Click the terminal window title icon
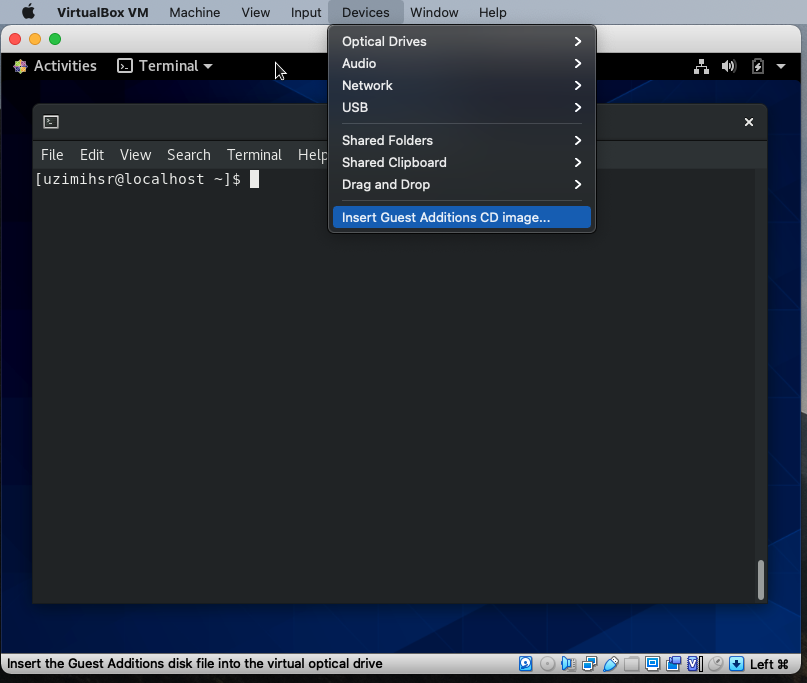This screenshot has width=807, height=683. pyautogui.click(x=51, y=122)
